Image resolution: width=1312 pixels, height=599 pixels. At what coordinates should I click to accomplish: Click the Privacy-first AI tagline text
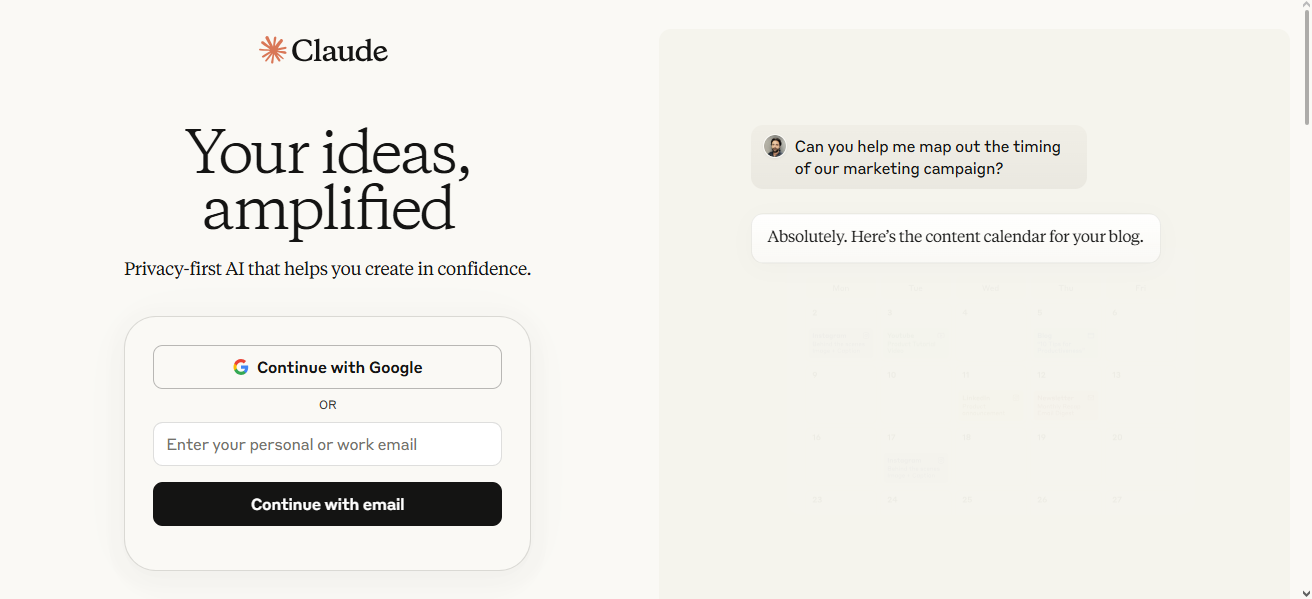click(x=327, y=269)
